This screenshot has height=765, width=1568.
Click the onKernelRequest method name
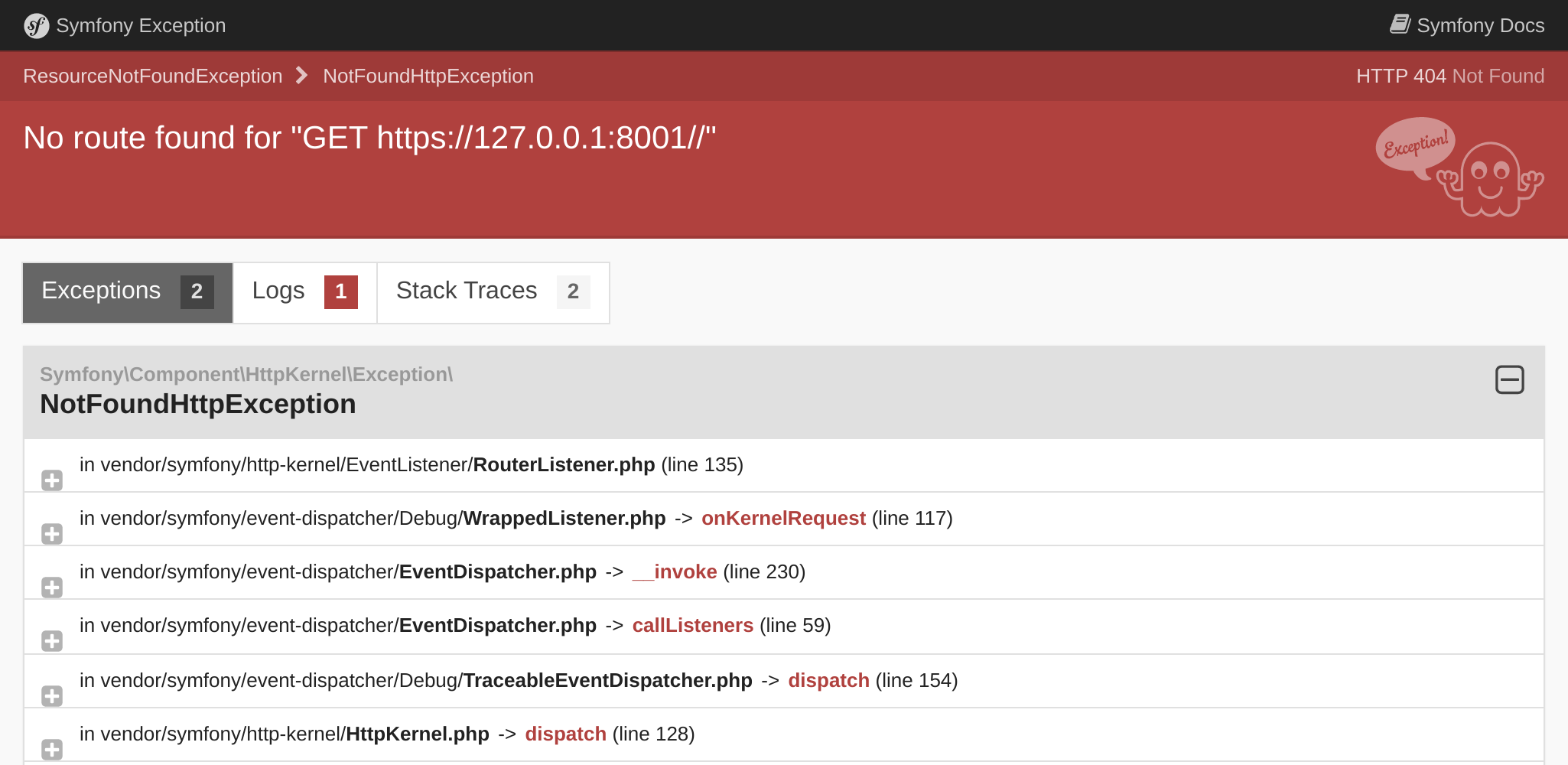click(782, 519)
